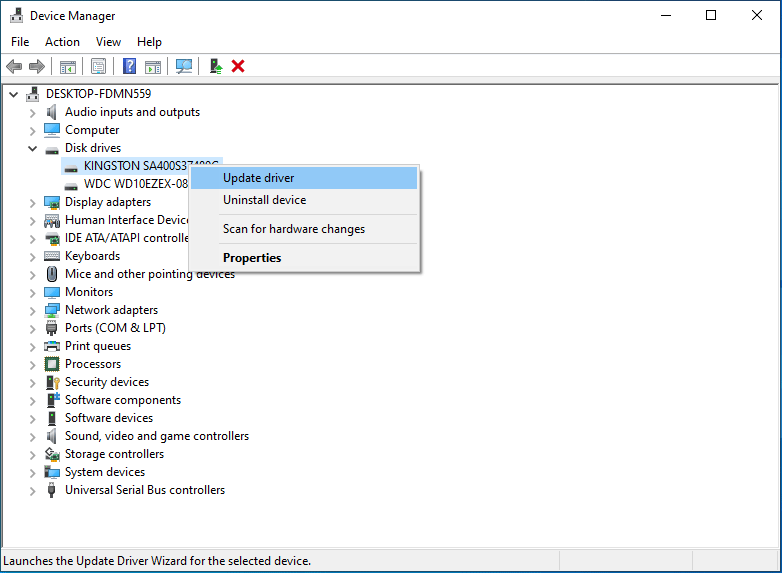
Task: Expand the IDE ATA/ATAPI controllers node
Action: pyautogui.click(x=32, y=239)
